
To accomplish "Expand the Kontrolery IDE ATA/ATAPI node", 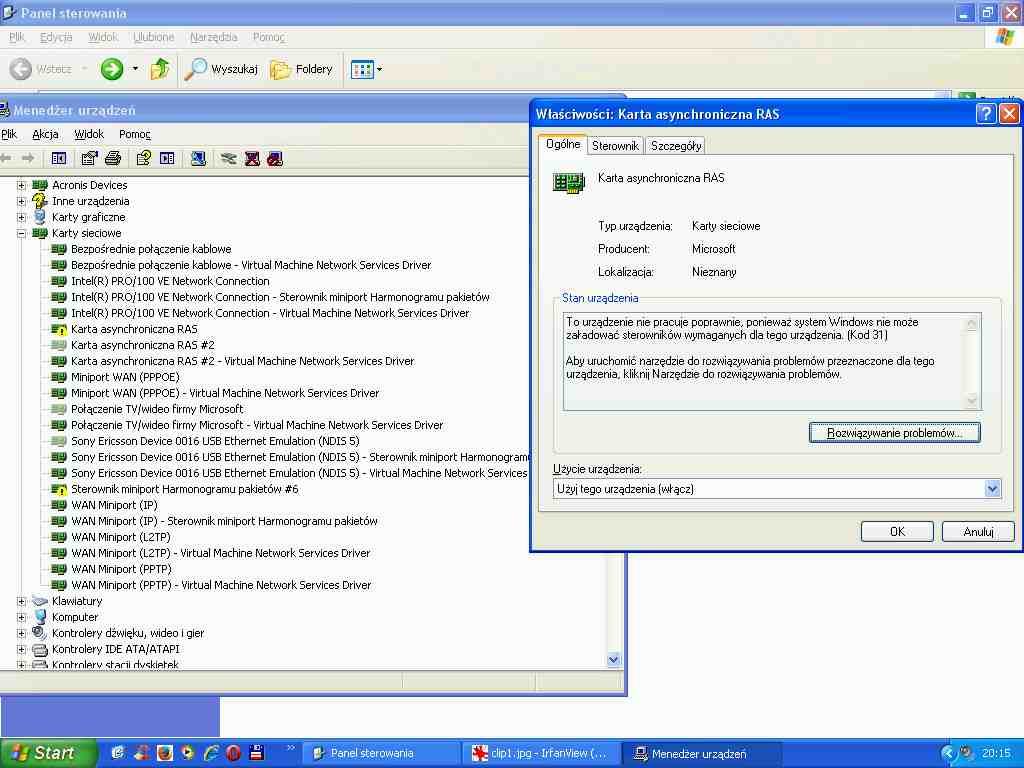I will (x=22, y=649).
